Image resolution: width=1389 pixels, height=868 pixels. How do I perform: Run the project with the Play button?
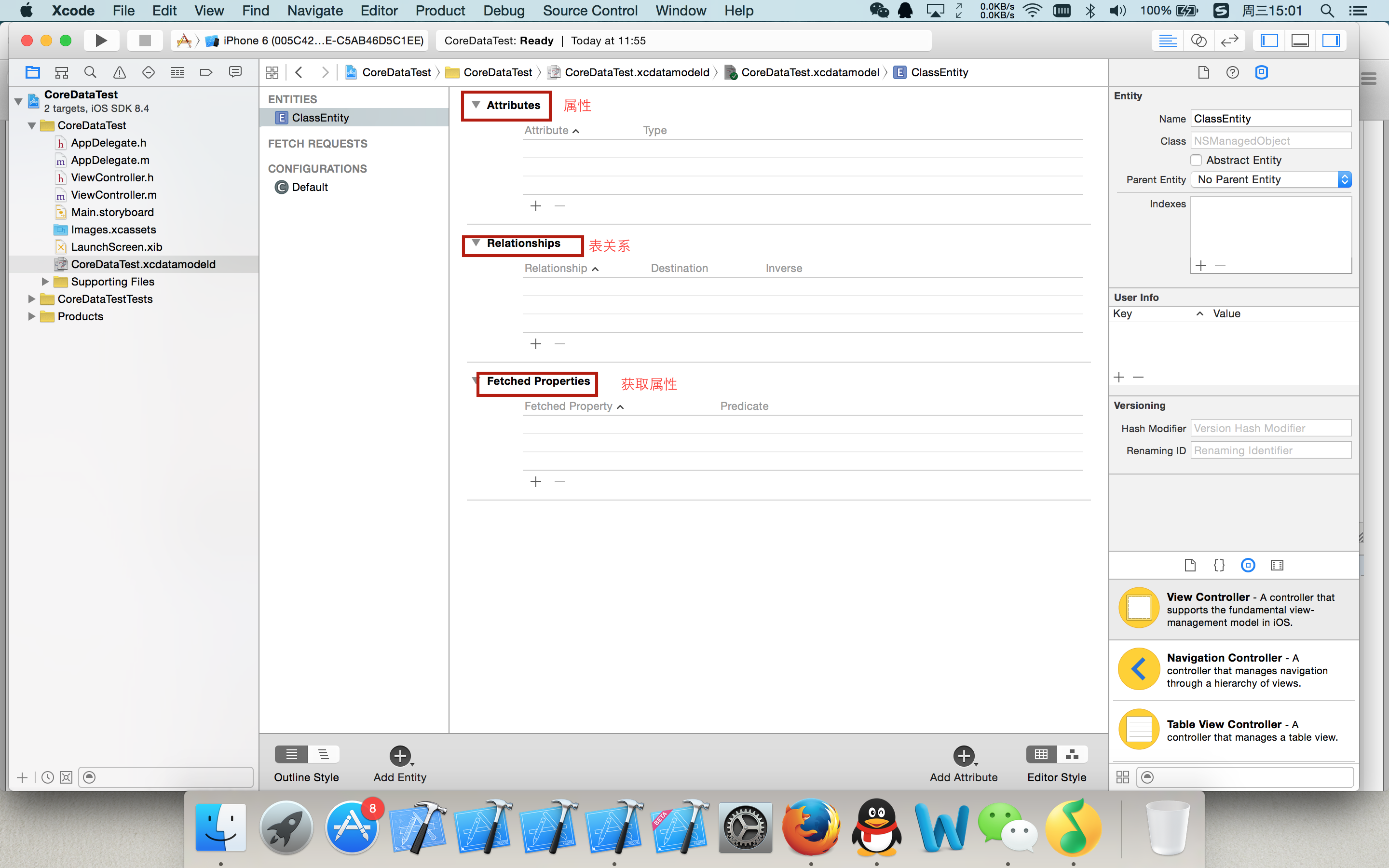click(101, 40)
